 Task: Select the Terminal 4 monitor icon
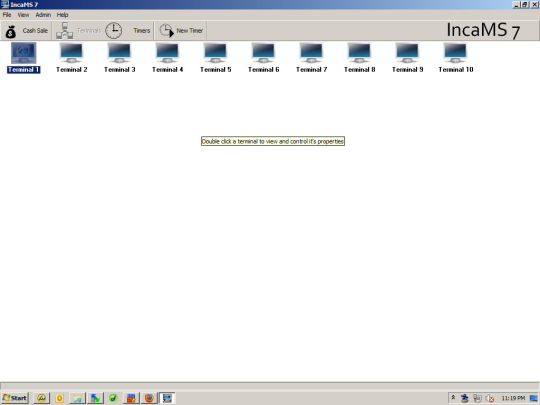(x=167, y=53)
